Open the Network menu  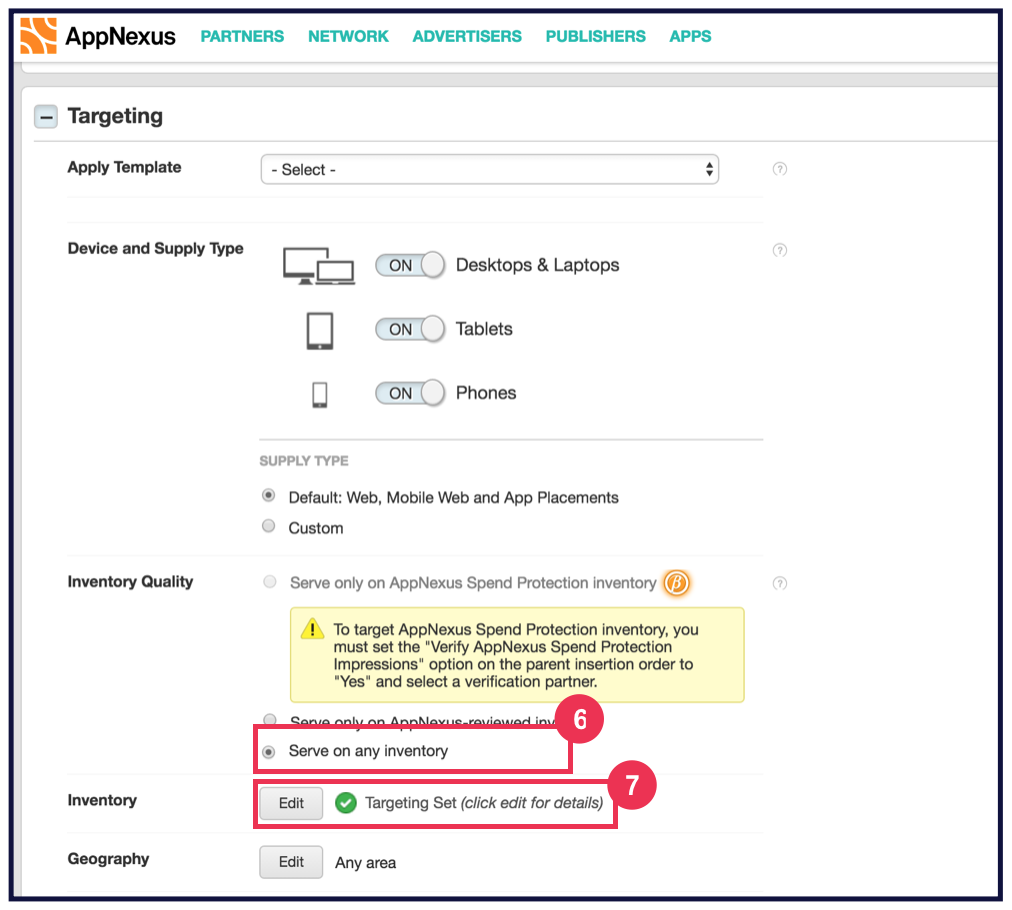point(349,36)
